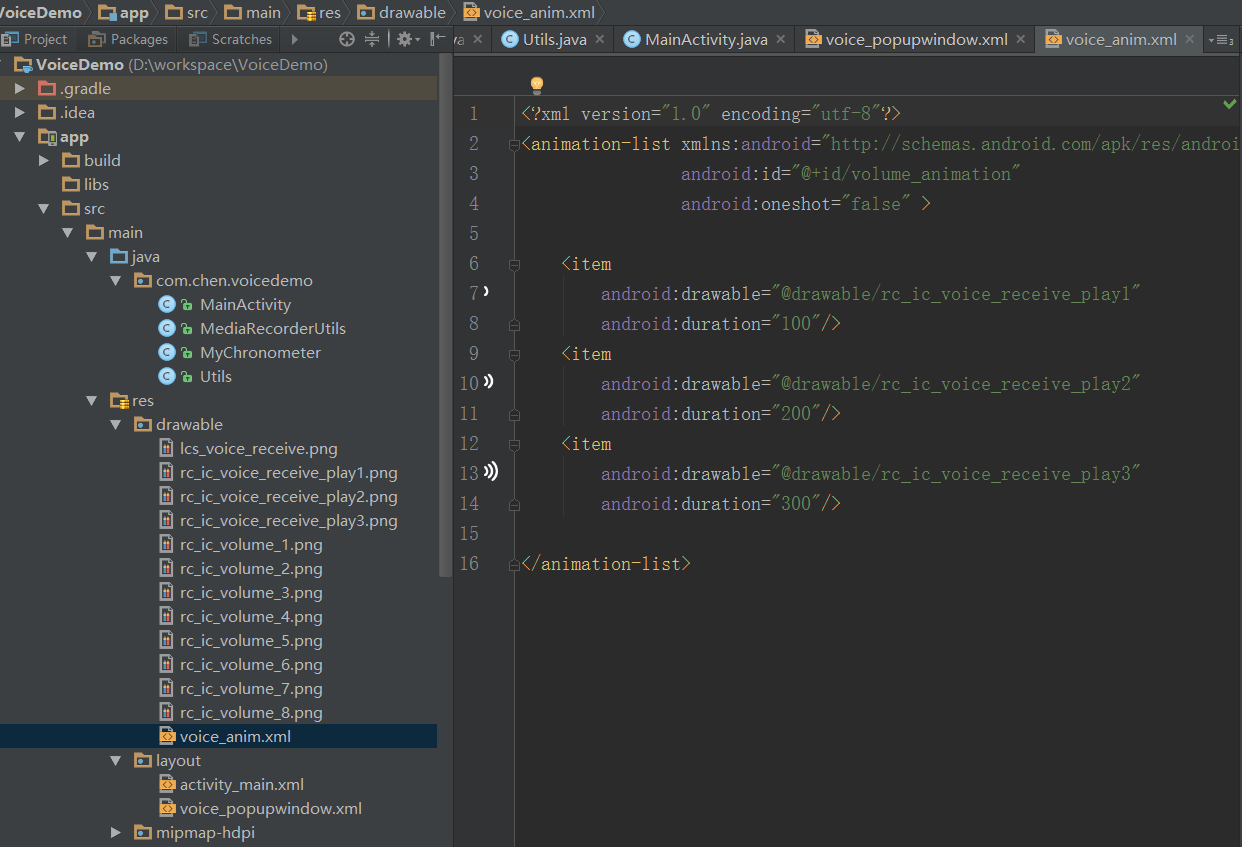
Task: Toggle fold marker at line 12 item
Action: pyautogui.click(x=514, y=445)
